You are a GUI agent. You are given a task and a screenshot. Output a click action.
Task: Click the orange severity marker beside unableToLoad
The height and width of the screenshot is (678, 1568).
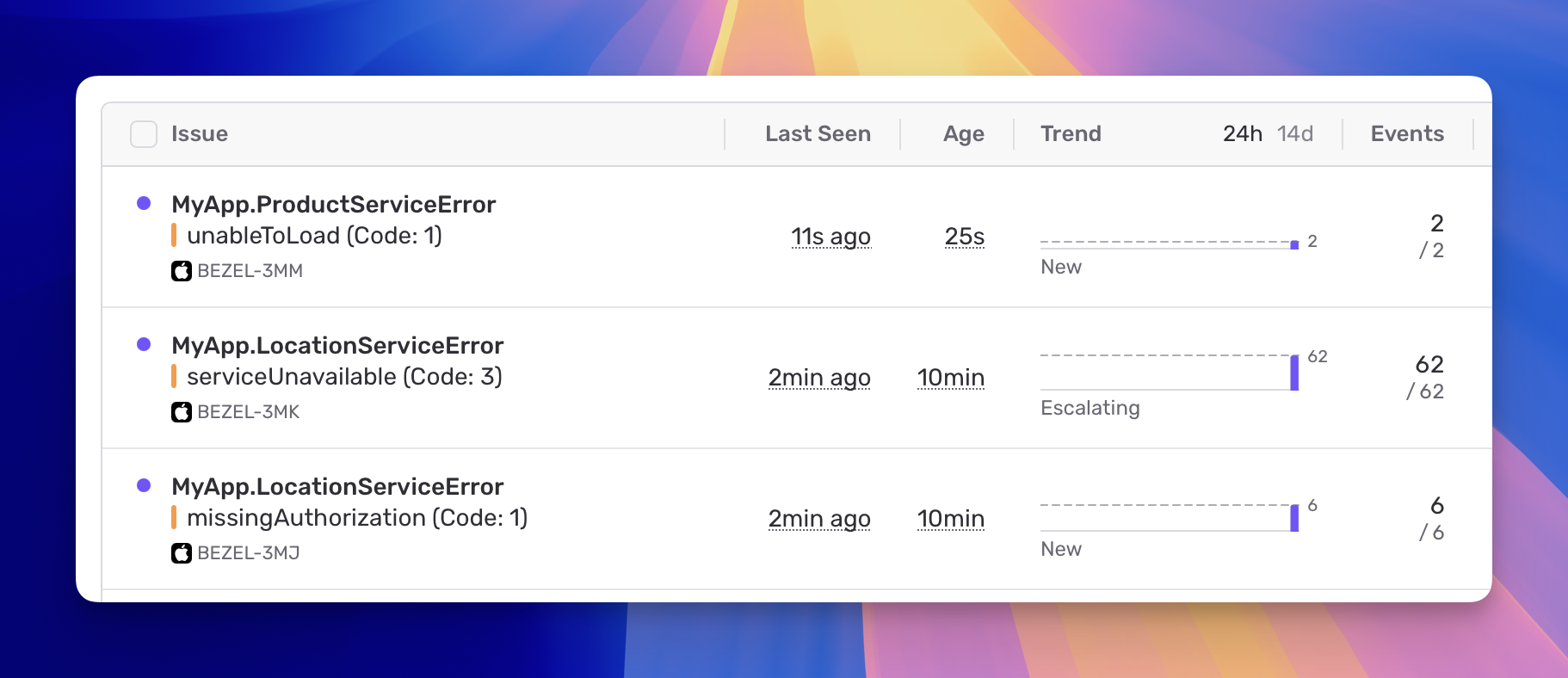coord(176,234)
